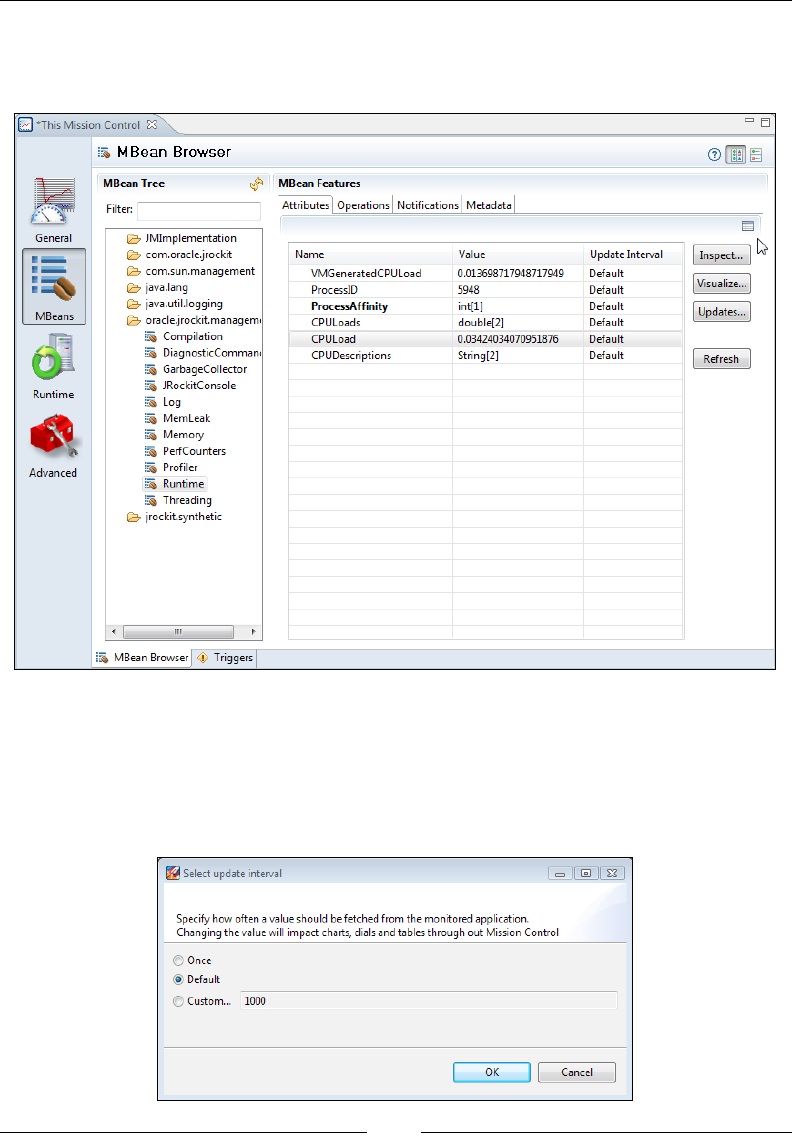Click the Refresh button
This screenshot has width=792, height=1142.
[721, 359]
